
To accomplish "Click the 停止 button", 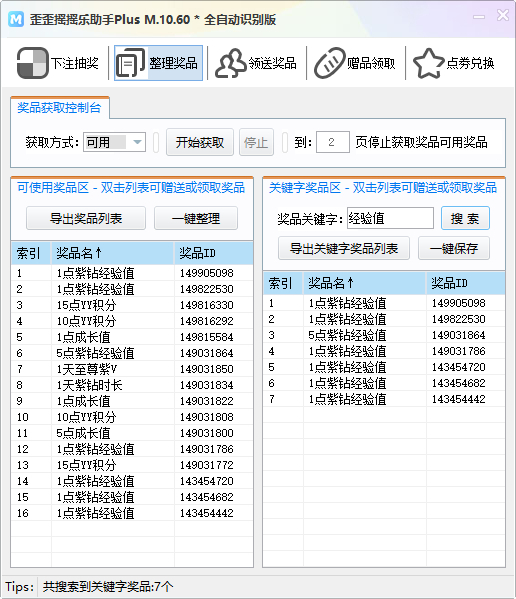I will (256, 142).
